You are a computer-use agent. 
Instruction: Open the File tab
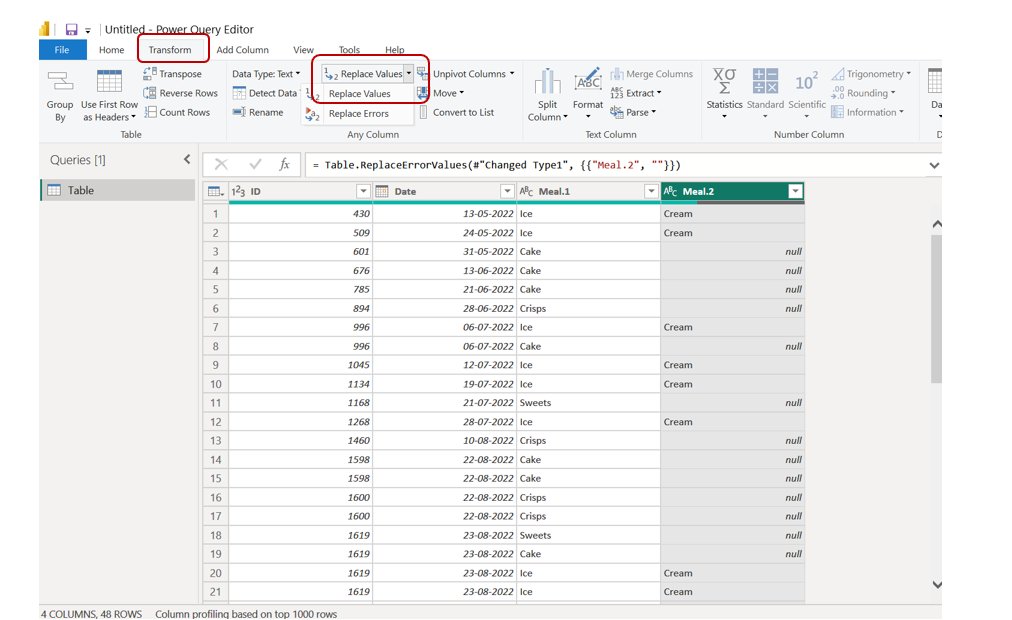tap(62, 50)
